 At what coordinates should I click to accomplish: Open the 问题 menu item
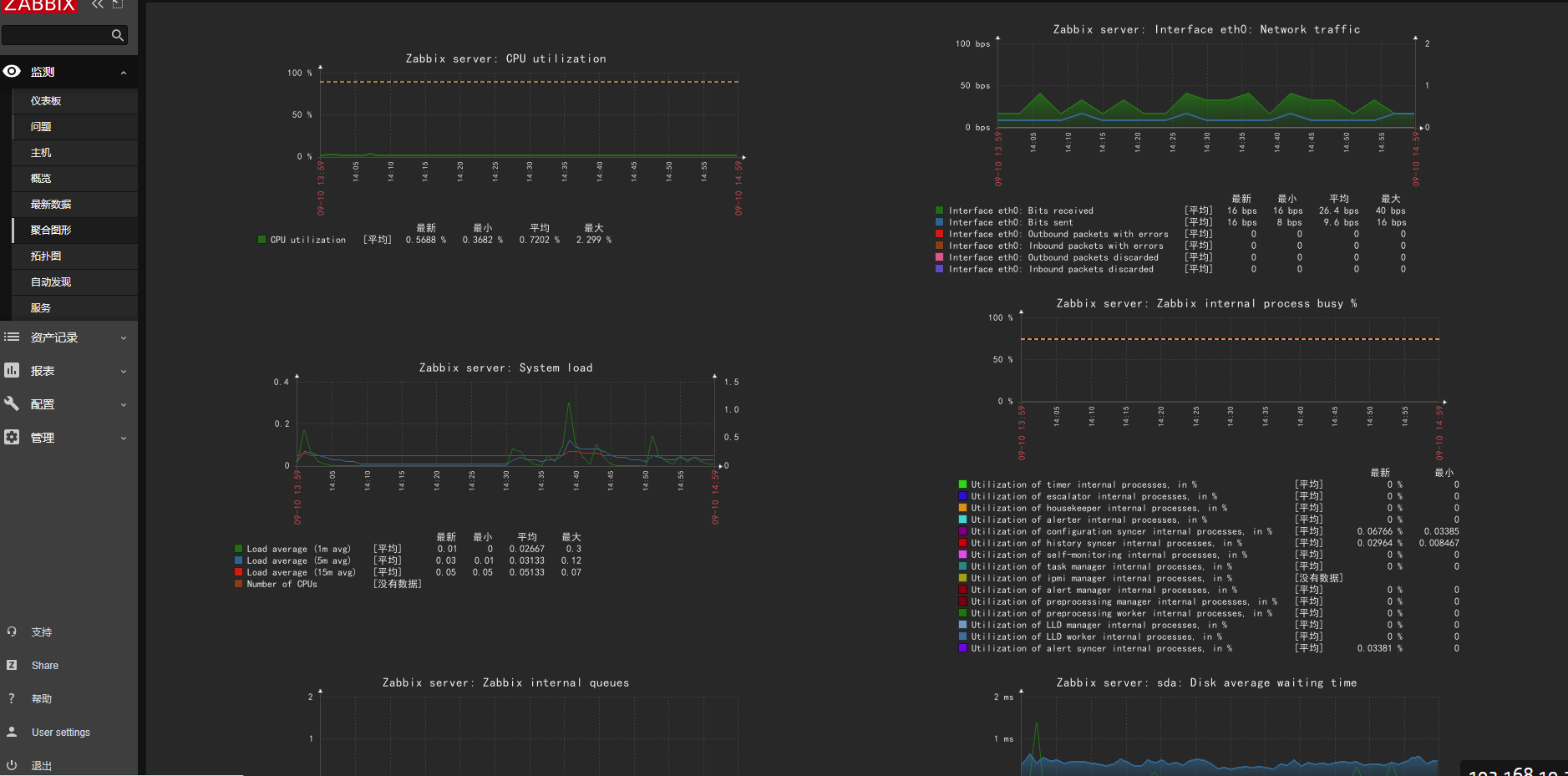(x=75, y=127)
